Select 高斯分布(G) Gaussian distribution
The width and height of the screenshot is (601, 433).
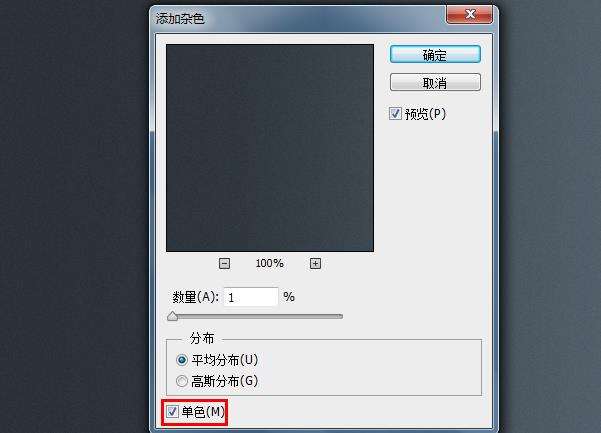click(182, 381)
